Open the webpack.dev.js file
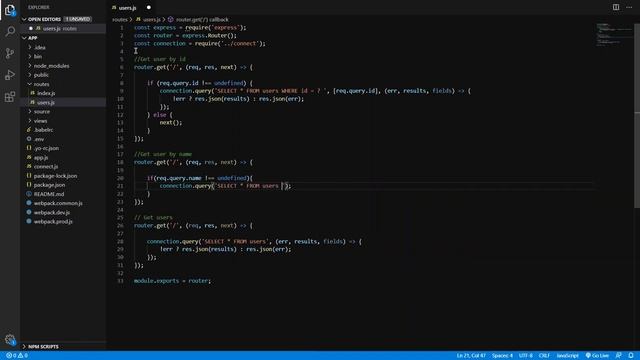Image resolution: width=640 pixels, height=360 pixels. [51, 213]
